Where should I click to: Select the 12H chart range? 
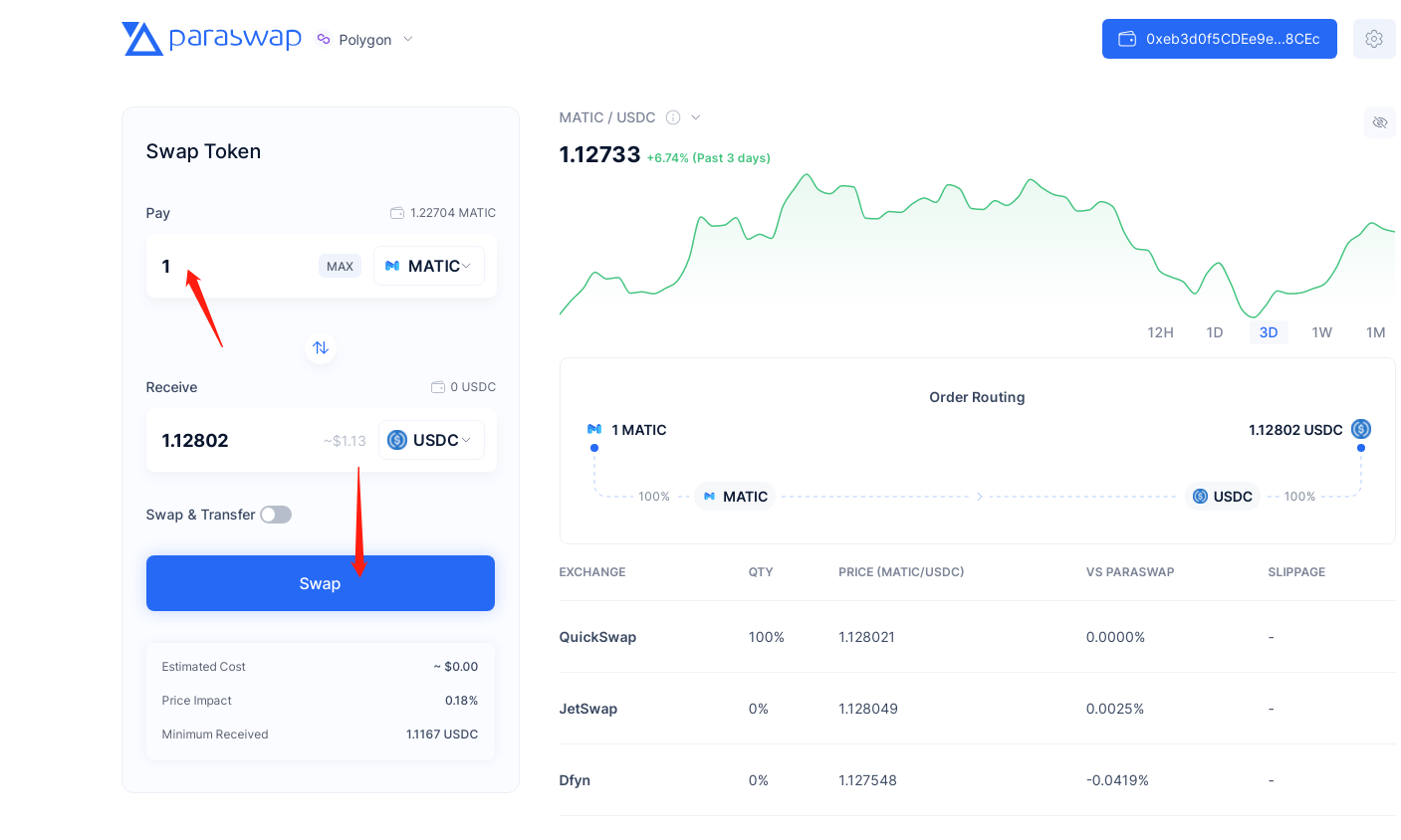tap(1160, 332)
